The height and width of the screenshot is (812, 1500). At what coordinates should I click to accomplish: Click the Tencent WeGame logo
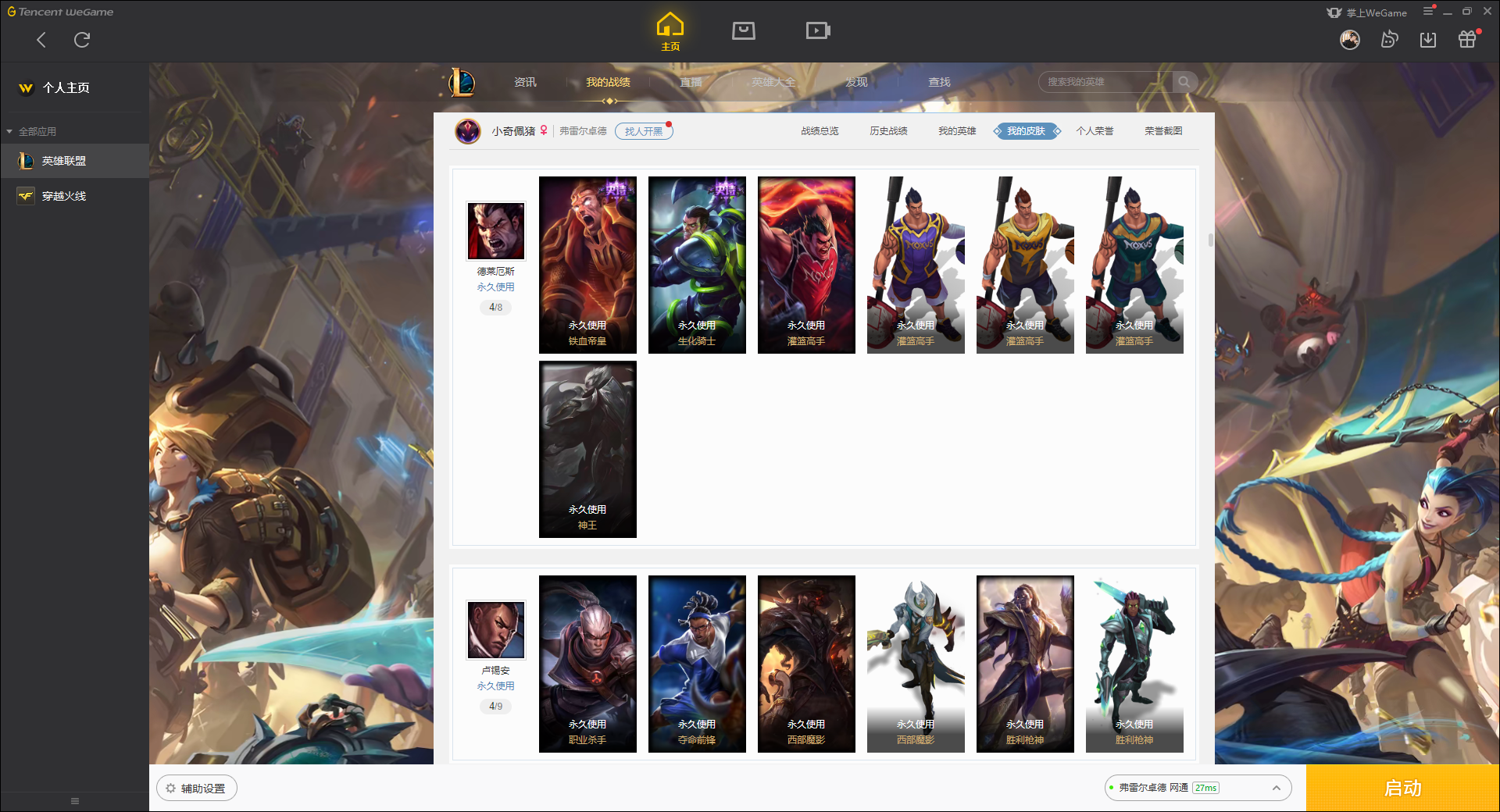pyautogui.click(x=60, y=12)
